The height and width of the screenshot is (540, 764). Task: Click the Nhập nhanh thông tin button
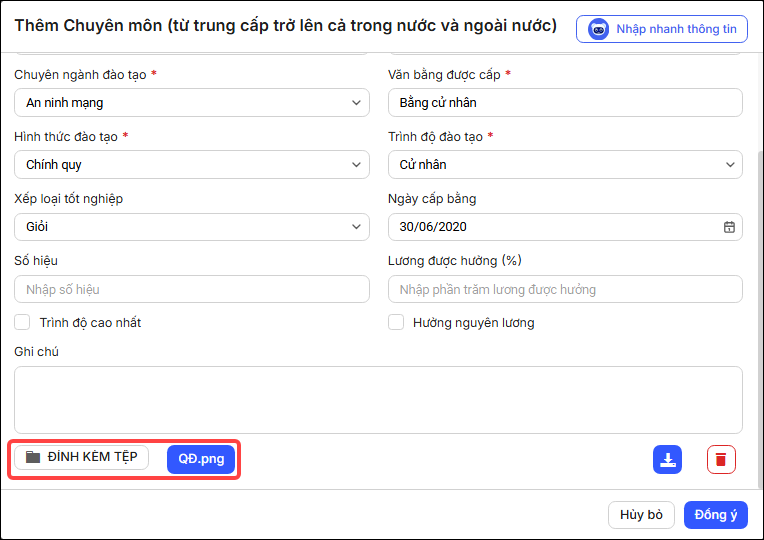pos(662,29)
